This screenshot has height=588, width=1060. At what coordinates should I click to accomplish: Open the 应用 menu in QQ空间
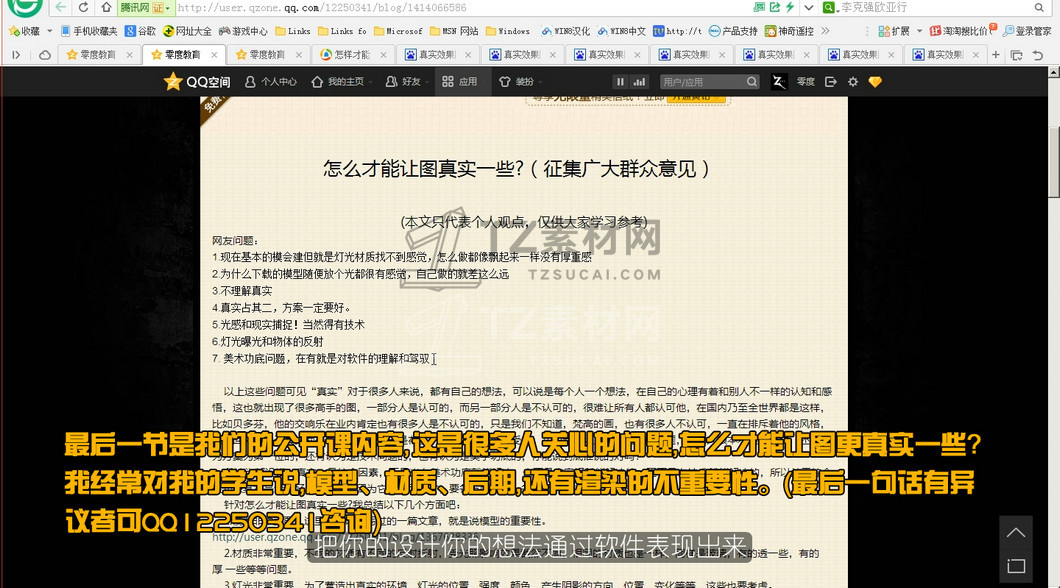tap(460, 82)
